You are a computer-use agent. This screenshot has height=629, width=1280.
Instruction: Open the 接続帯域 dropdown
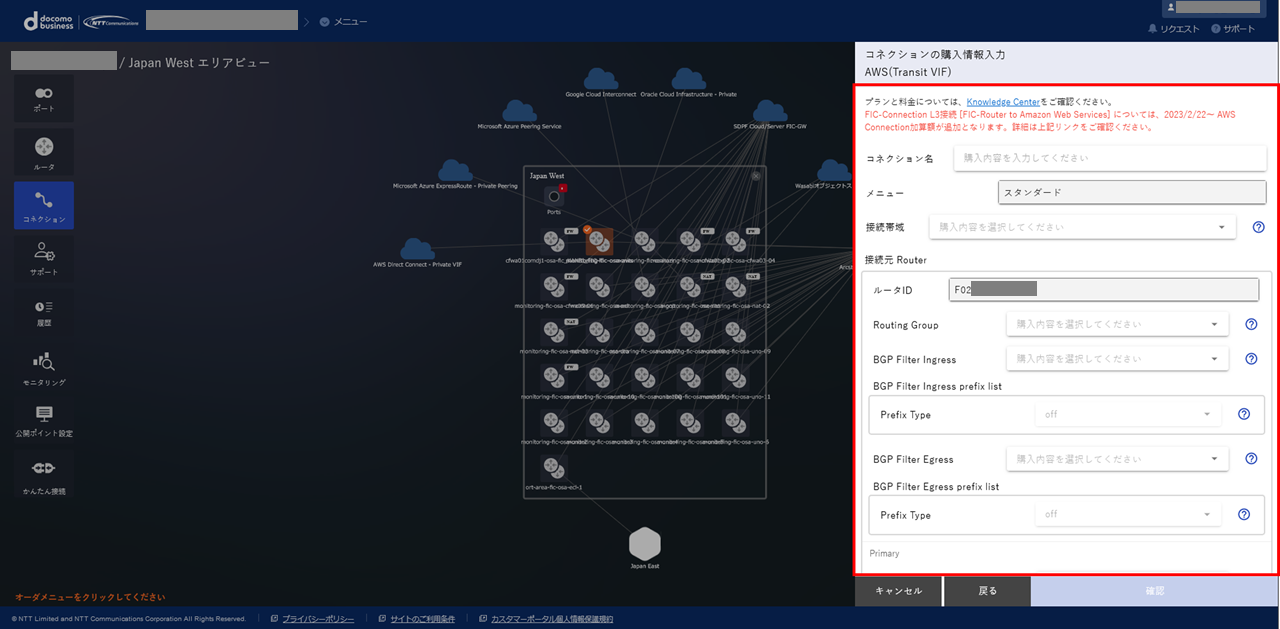click(1082, 227)
